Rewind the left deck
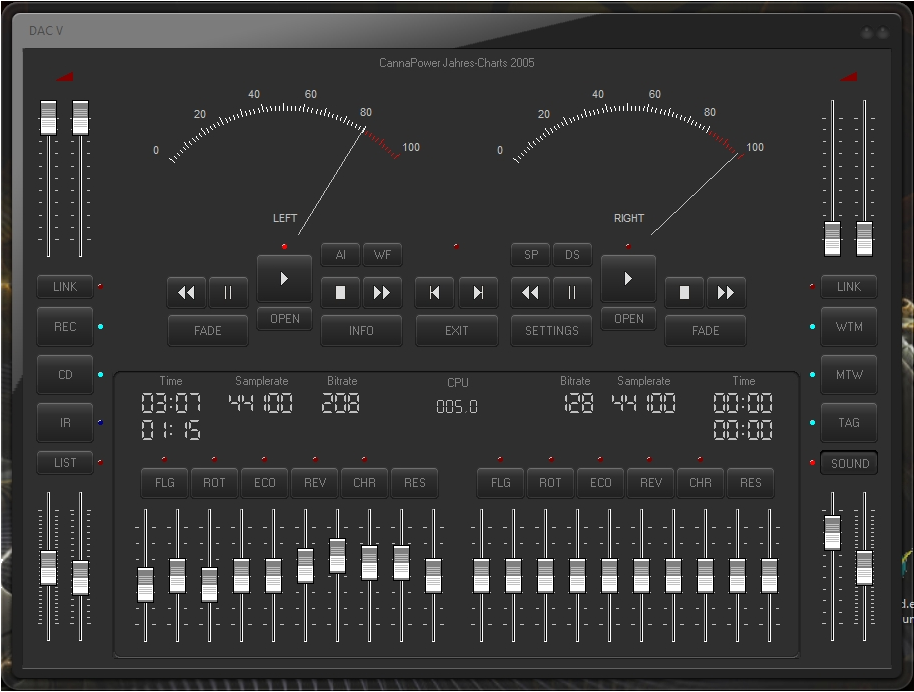The image size is (914, 692). pyautogui.click(x=186, y=293)
